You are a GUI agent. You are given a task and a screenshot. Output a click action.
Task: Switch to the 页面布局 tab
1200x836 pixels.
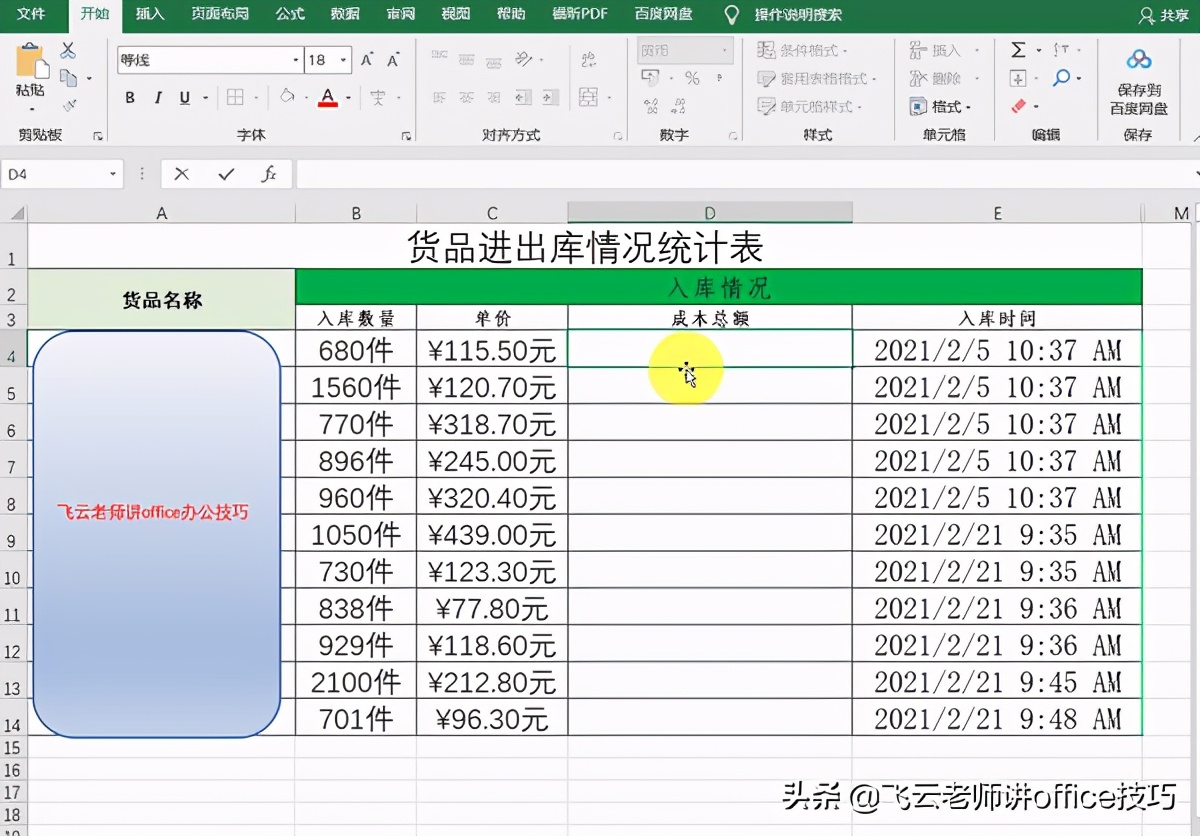pyautogui.click(x=220, y=15)
